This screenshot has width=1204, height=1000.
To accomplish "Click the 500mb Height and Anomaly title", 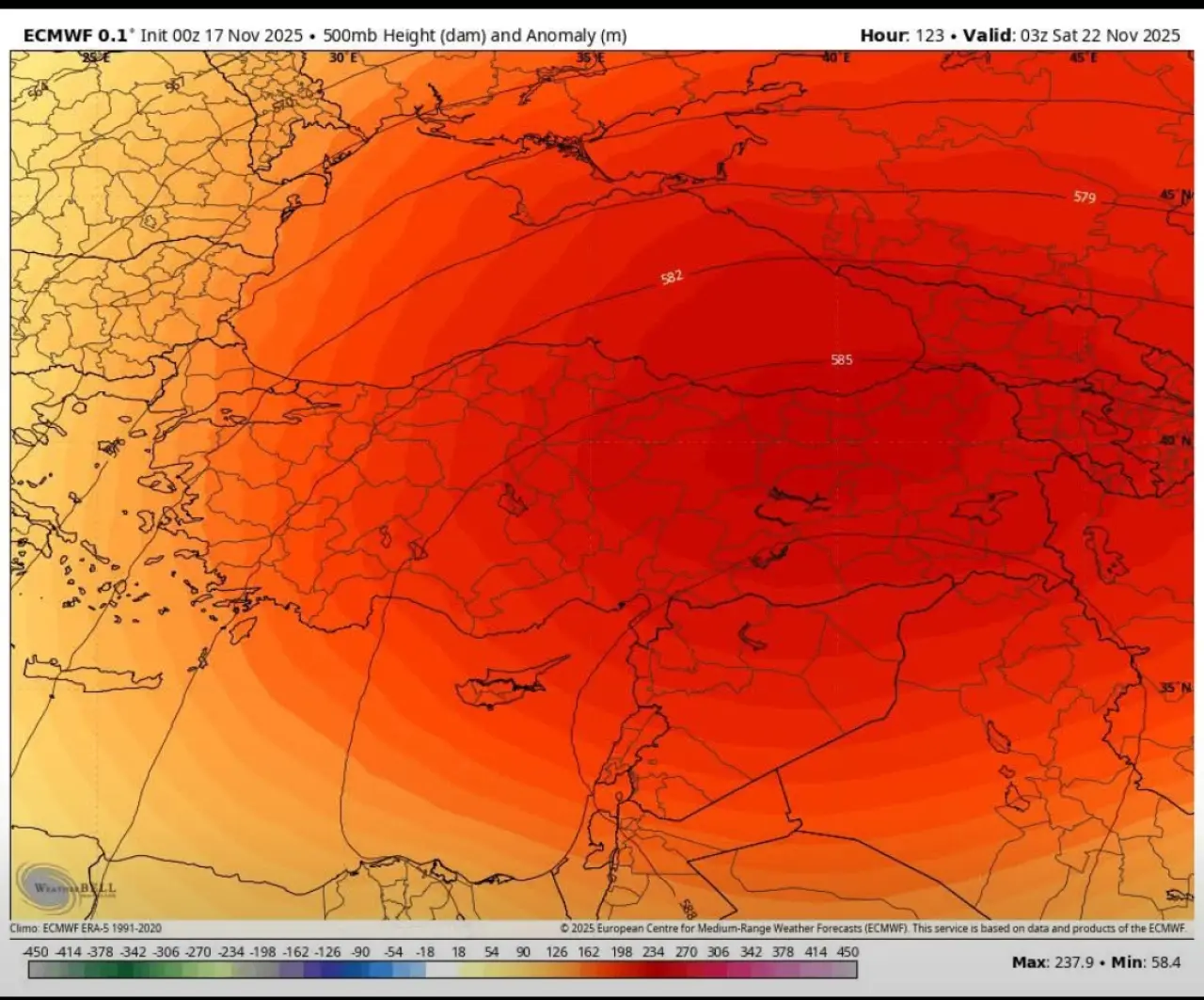I will (474, 36).
